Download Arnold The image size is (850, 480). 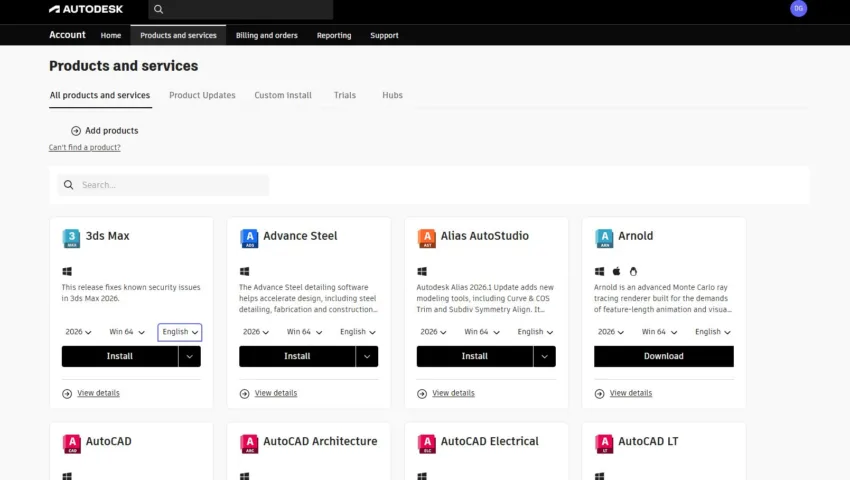[x=664, y=356]
